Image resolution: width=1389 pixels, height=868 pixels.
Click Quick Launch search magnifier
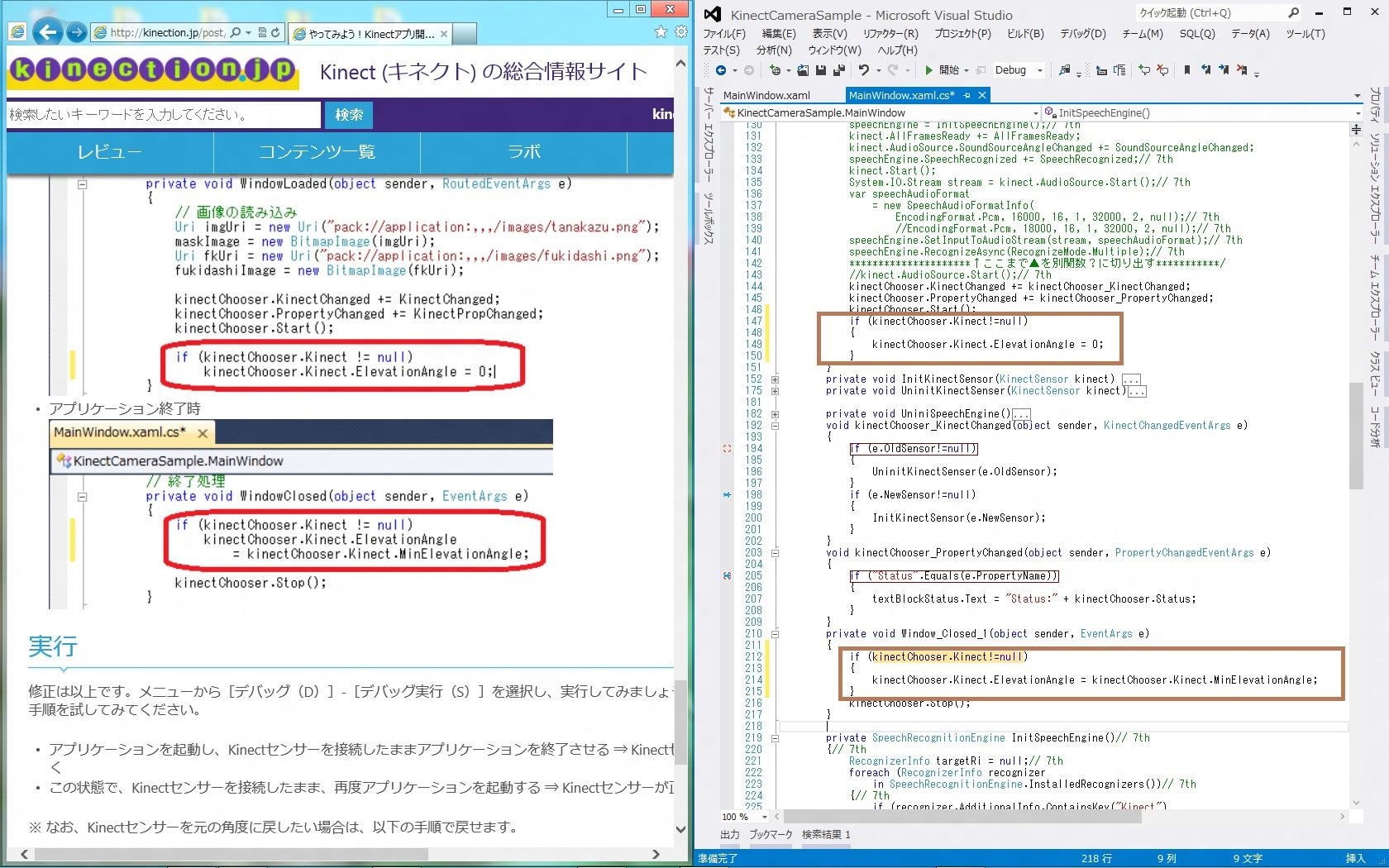[x=1294, y=12]
